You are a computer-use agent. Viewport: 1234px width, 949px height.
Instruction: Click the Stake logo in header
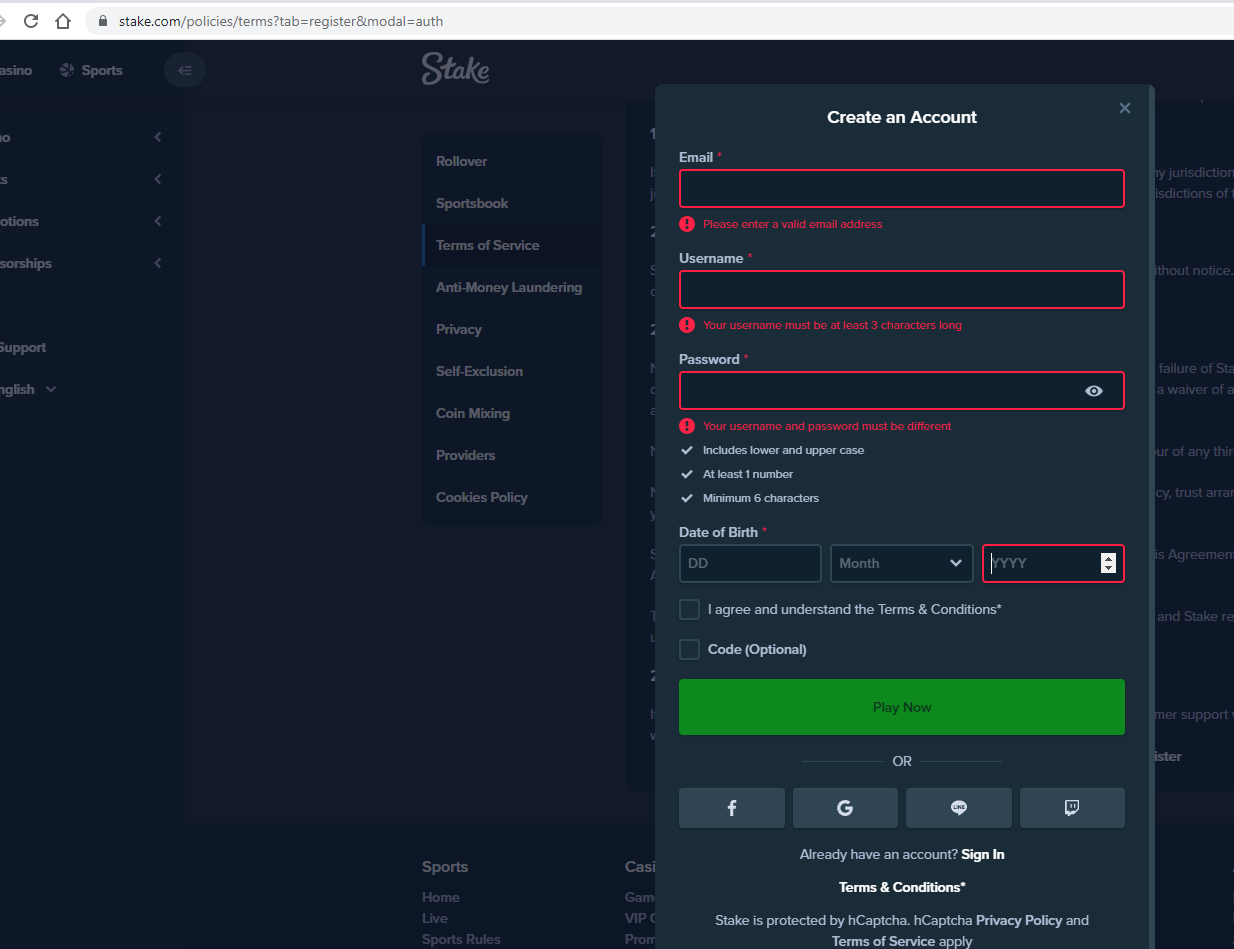455,69
